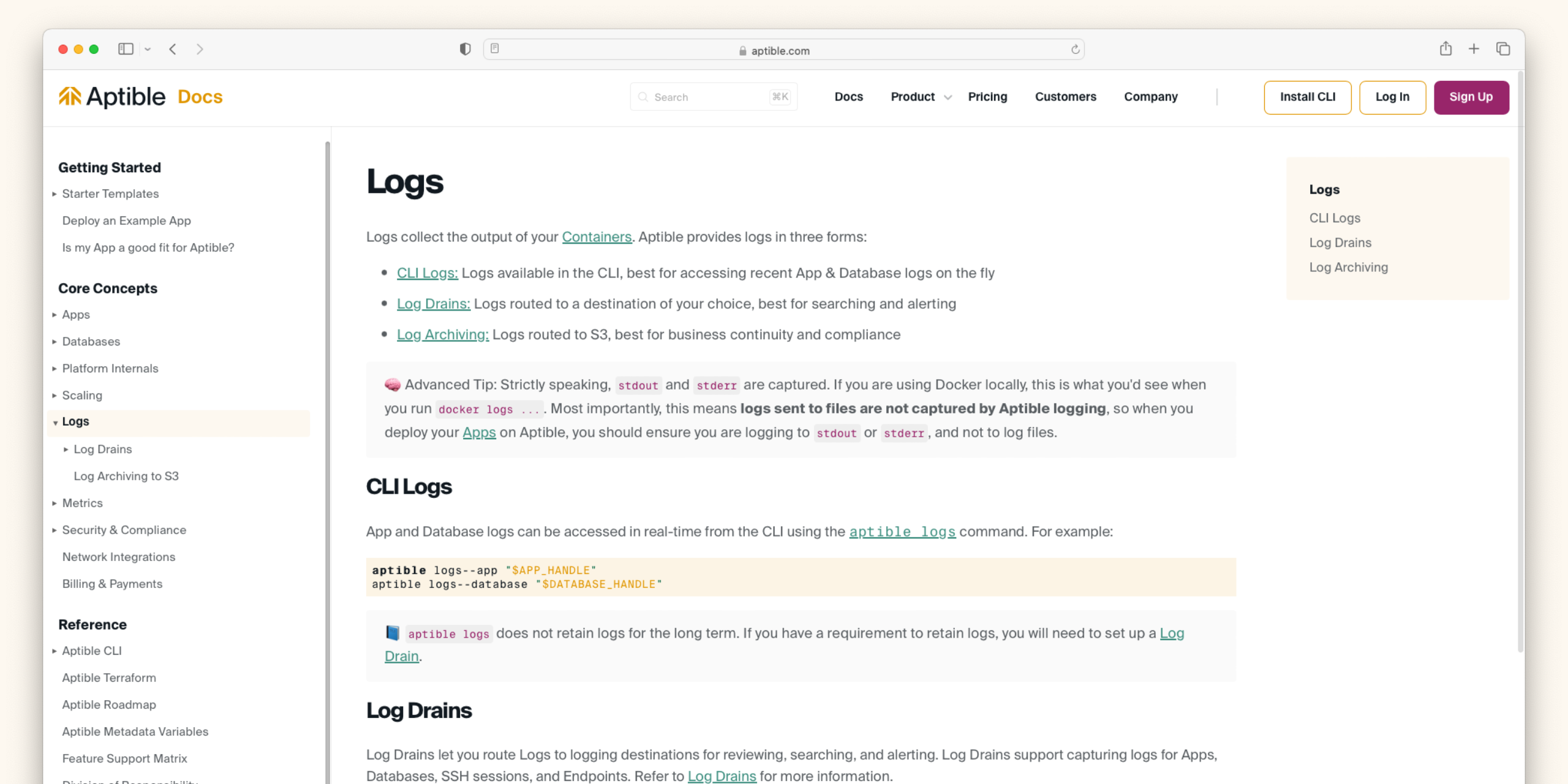Follow the aptible logs command link

tap(902, 531)
